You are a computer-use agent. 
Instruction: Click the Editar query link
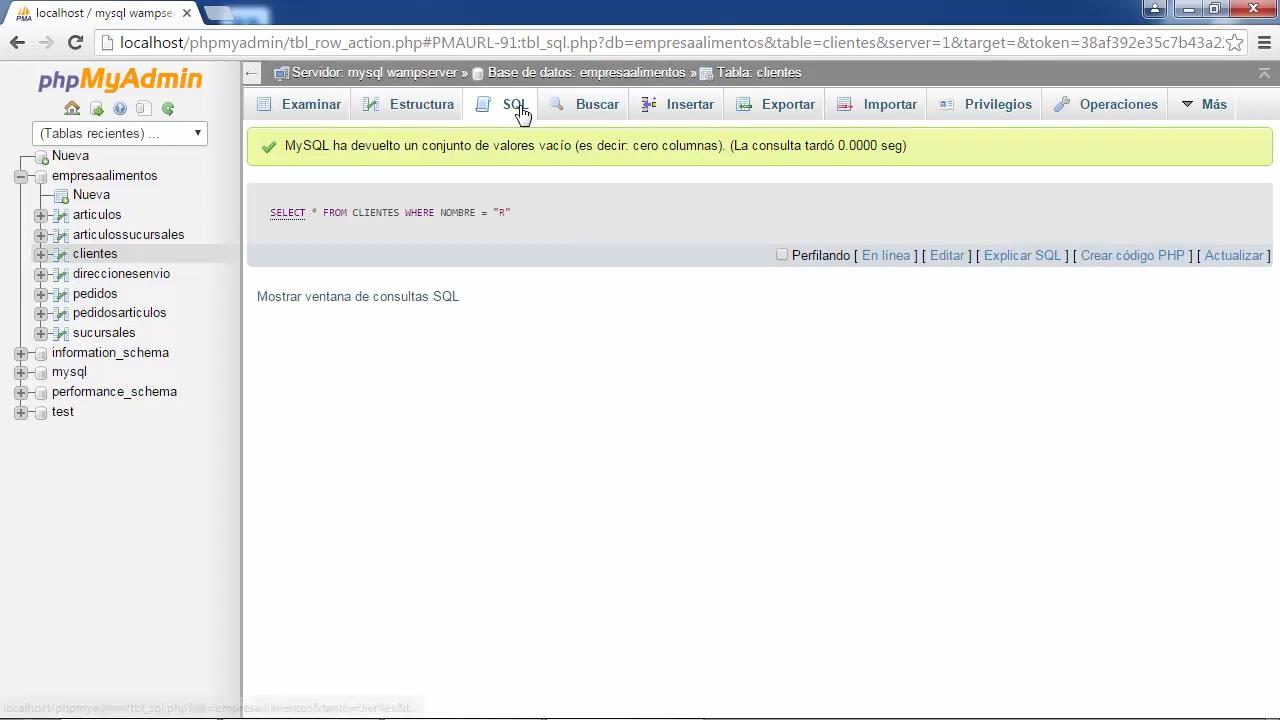click(947, 255)
